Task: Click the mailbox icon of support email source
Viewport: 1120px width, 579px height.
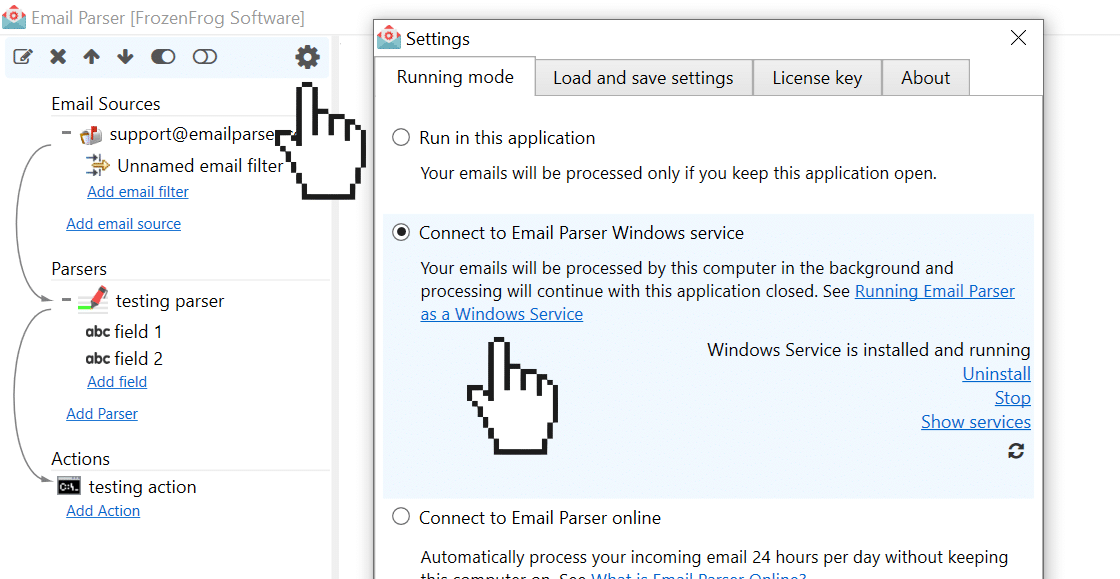Action: coord(91,134)
